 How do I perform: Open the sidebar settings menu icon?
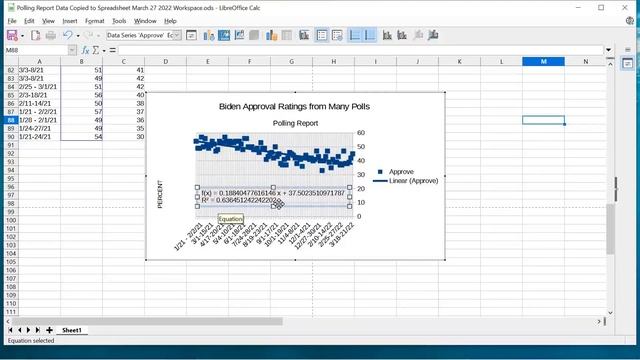[x=628, y=50]
